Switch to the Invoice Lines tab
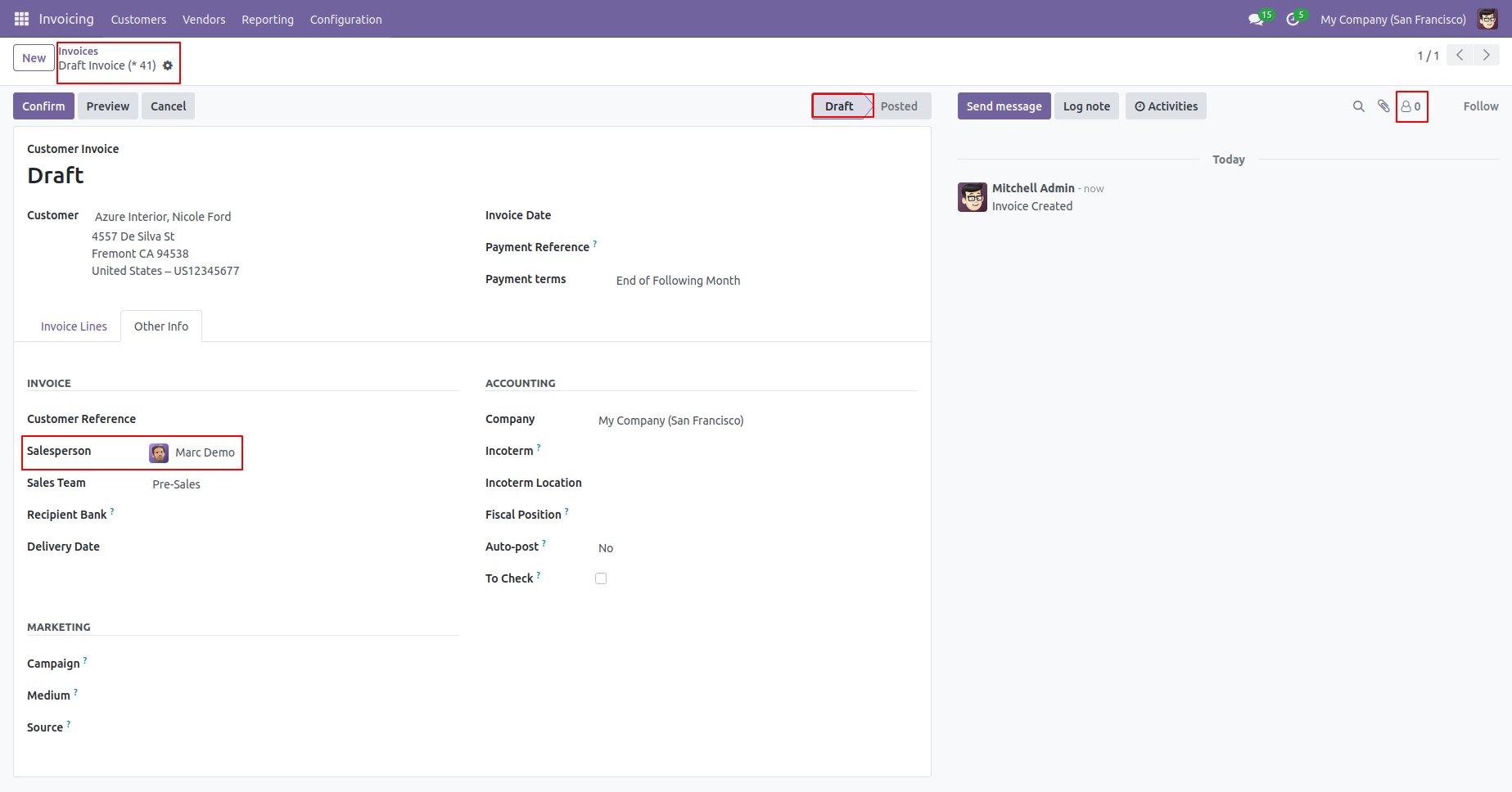Viewport: 1512px width, 792px height. coord(74,326)
